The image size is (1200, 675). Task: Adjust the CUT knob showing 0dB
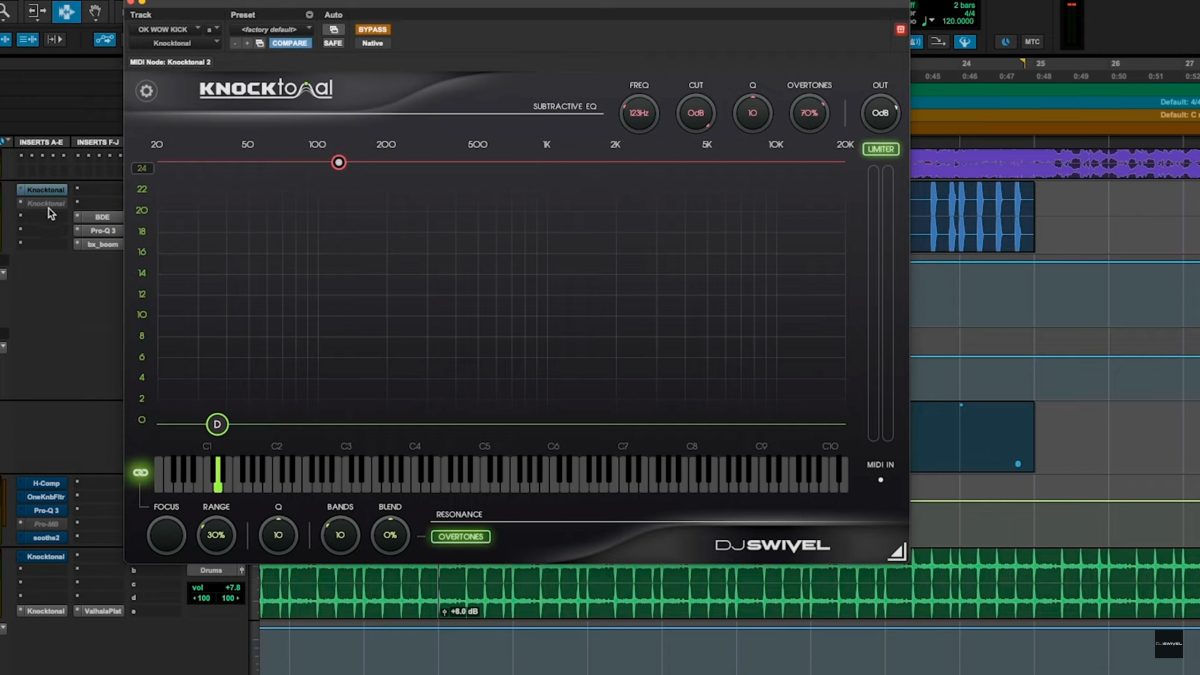(x=696, y=113)
